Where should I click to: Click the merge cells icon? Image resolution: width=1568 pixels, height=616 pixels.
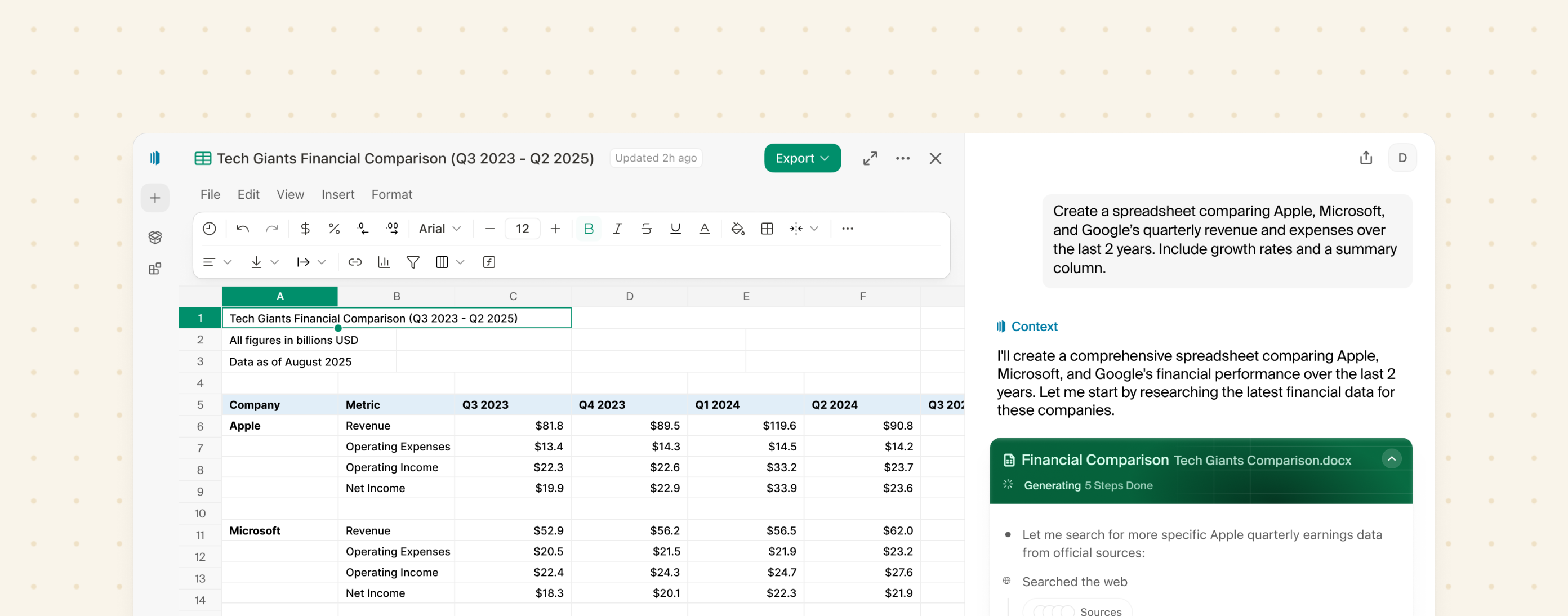point(796,229)
